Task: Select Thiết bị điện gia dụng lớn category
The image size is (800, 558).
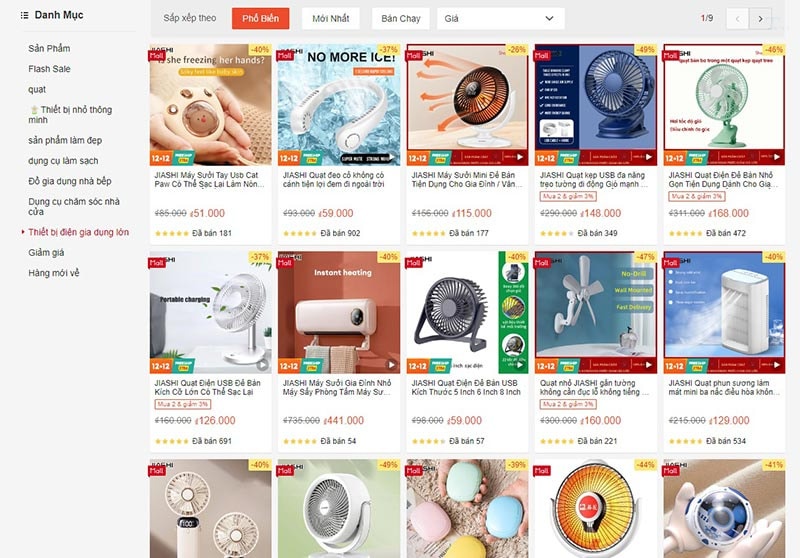Action: [x=79, y=232]
